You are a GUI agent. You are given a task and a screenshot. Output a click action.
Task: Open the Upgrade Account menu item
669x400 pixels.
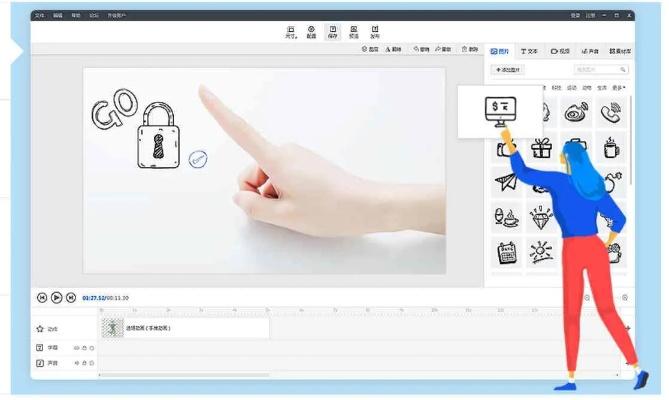116,15
